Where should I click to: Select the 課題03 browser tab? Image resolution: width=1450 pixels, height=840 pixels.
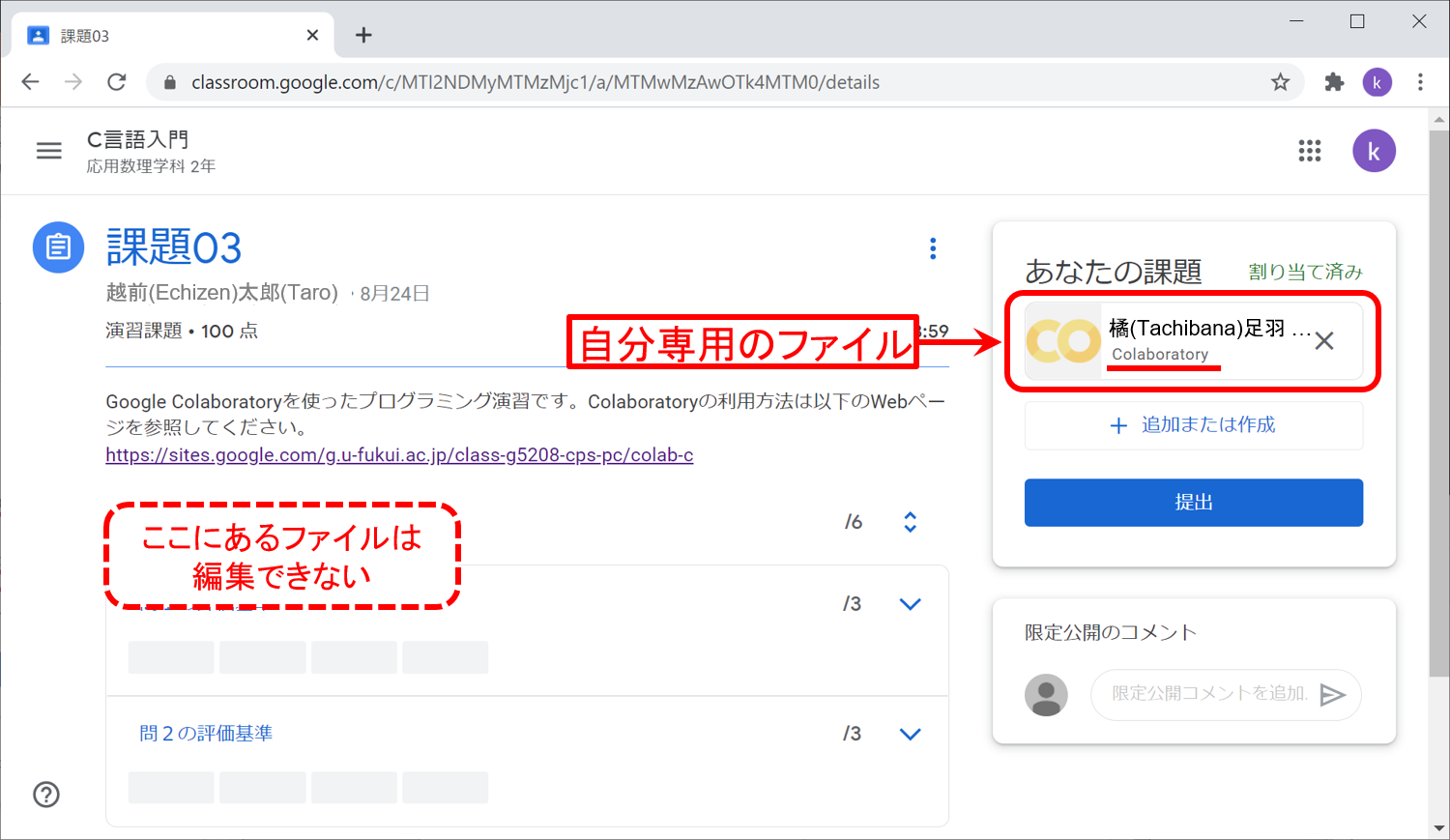pos(174,35)
